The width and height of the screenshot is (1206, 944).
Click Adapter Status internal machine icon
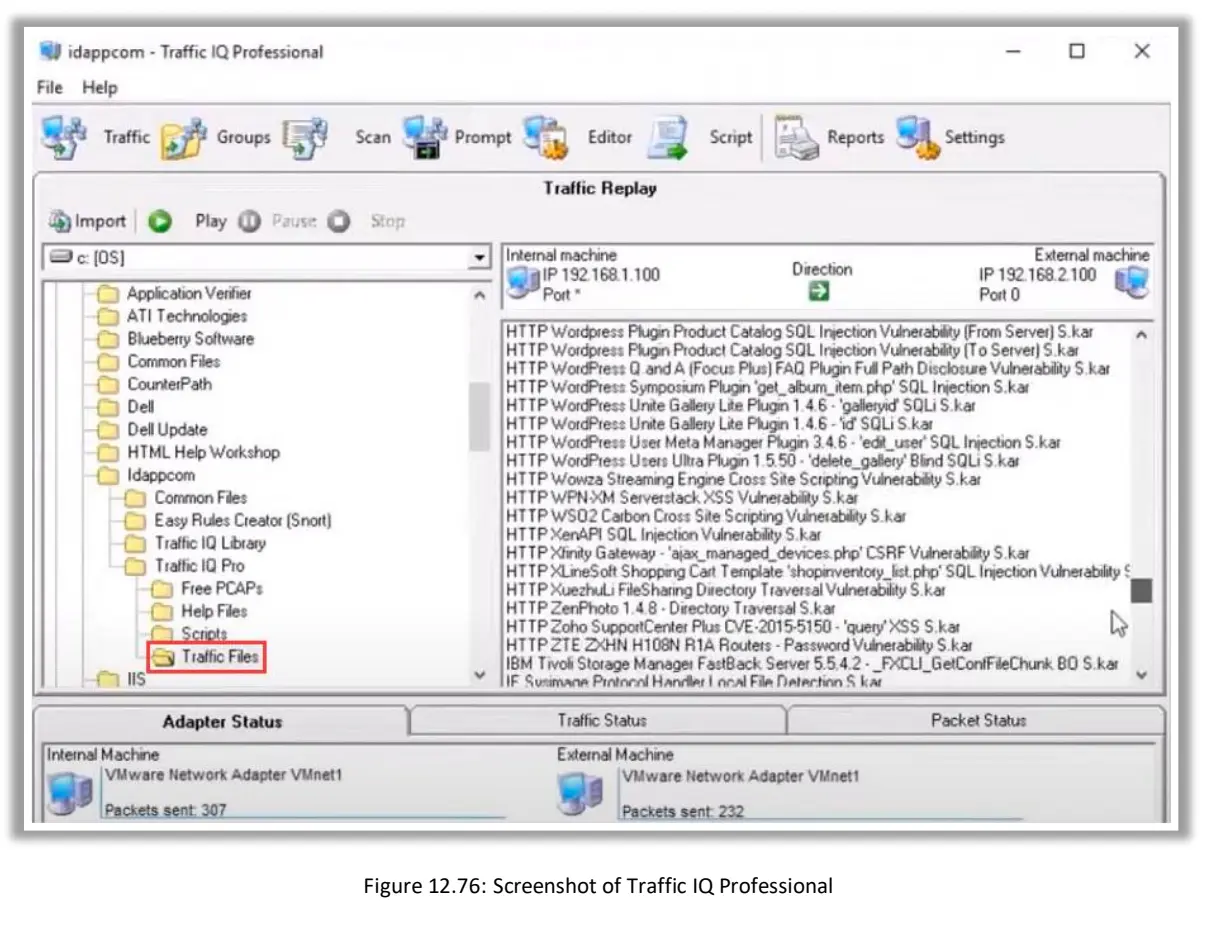tap(71, 794)
